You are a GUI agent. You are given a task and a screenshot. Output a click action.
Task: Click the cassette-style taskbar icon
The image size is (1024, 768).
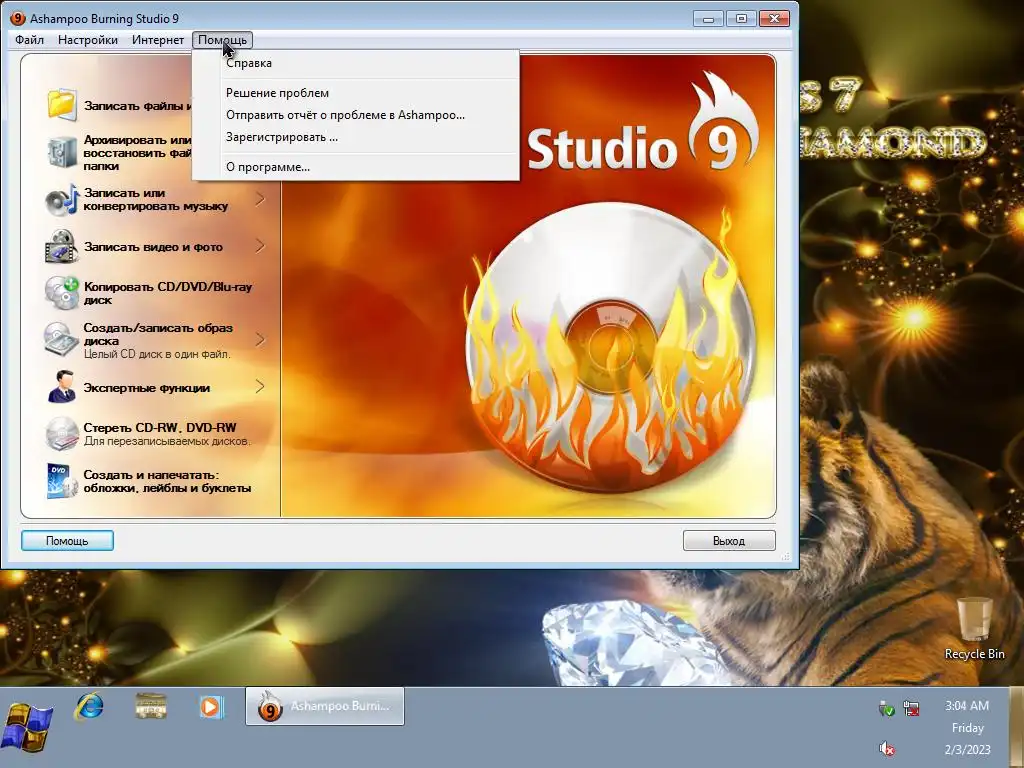[150, 707]
